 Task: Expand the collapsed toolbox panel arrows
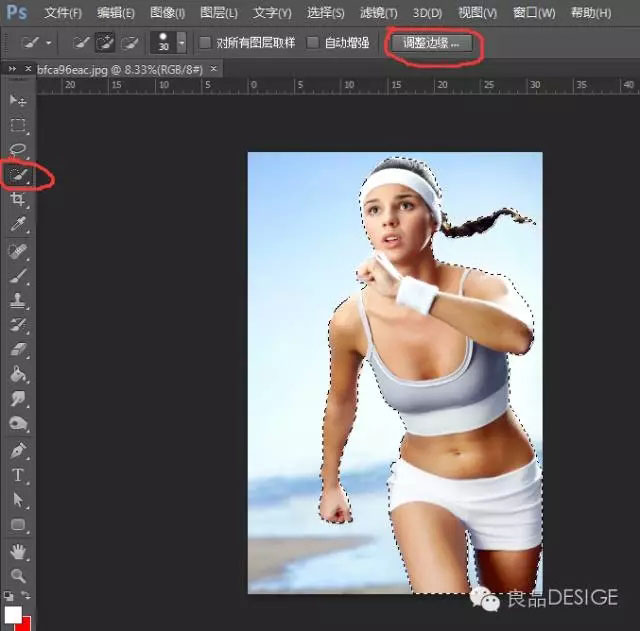point(12,69)
